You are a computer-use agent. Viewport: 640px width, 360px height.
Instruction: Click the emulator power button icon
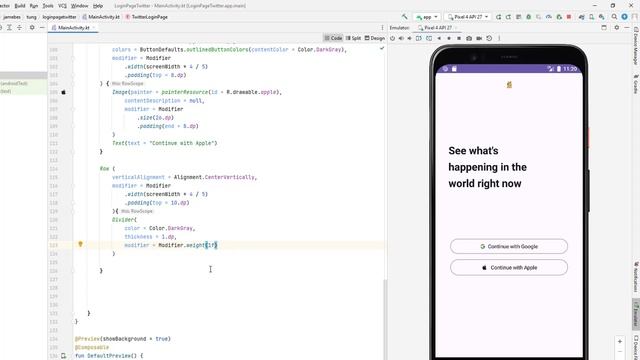click(x=392, y=38)
